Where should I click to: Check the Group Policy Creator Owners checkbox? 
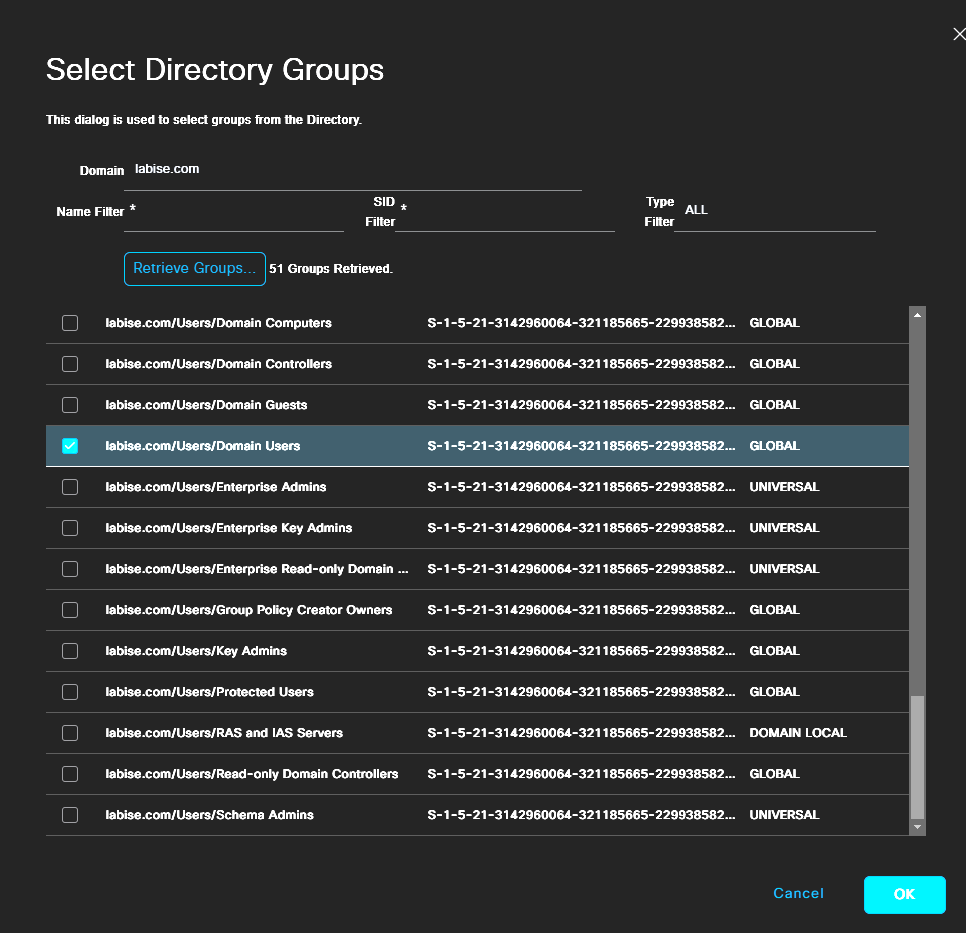coord(69,609)
